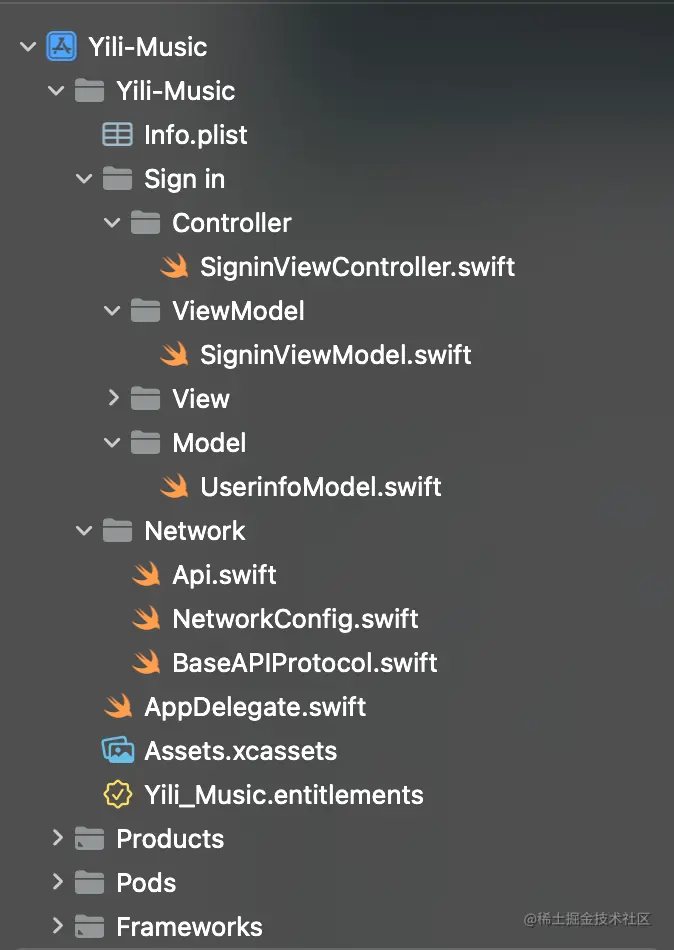Collapse the Model folder
Image resolution: width=674 pixels, height=950 pixels.
112,443
